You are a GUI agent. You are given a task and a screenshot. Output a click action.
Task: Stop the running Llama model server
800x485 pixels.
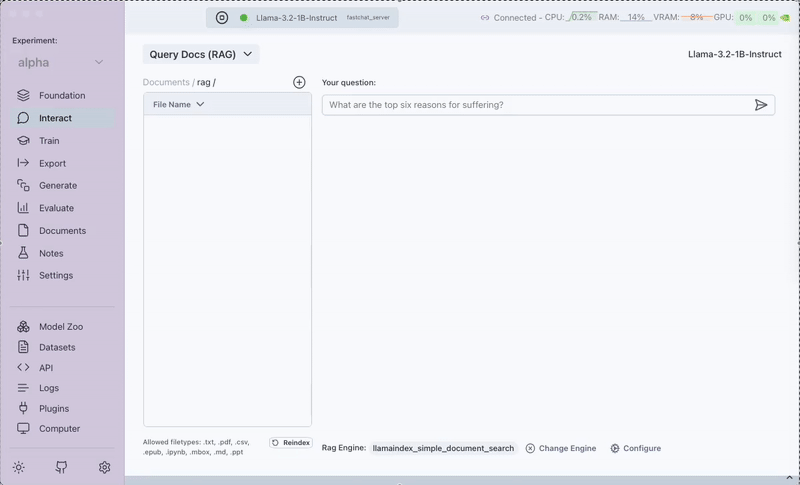[x=222, y=17]
